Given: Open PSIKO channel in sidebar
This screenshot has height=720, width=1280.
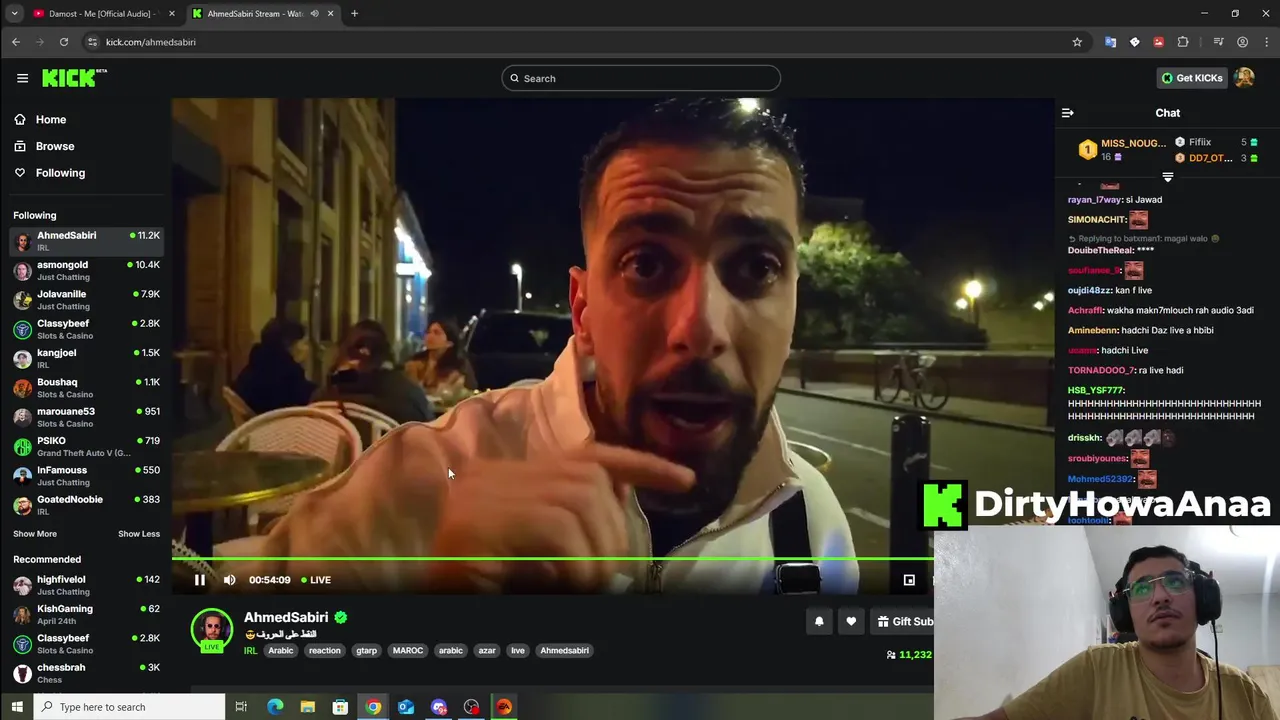Looking at the screenshot, I should [86, 446].
